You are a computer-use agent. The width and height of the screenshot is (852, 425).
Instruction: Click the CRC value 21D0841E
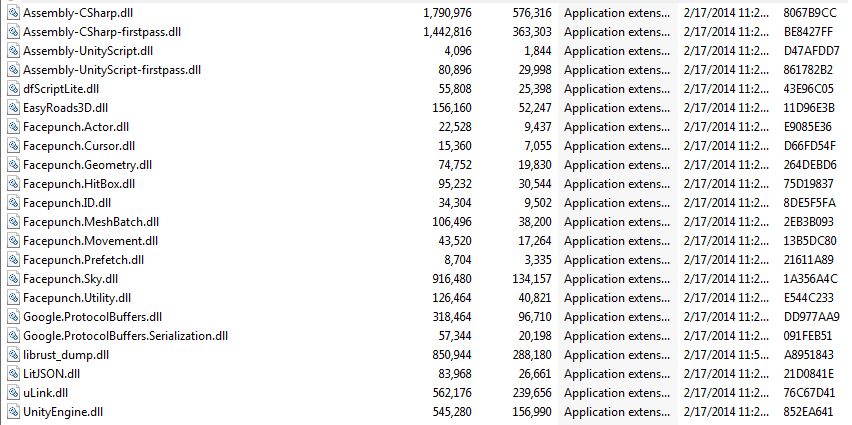(809, 374)
